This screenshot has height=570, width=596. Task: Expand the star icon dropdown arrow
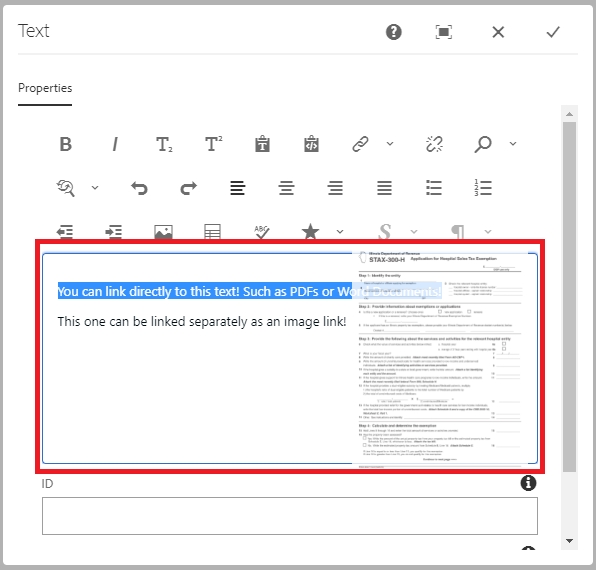pos(340,231)
